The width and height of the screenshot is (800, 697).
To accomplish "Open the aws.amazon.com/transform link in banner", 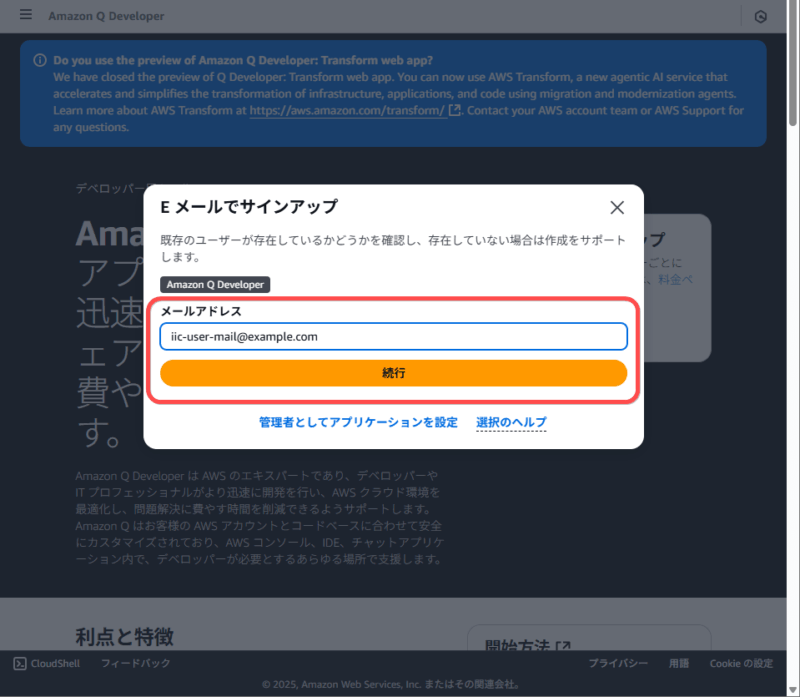I will click(x=347, y=111).
